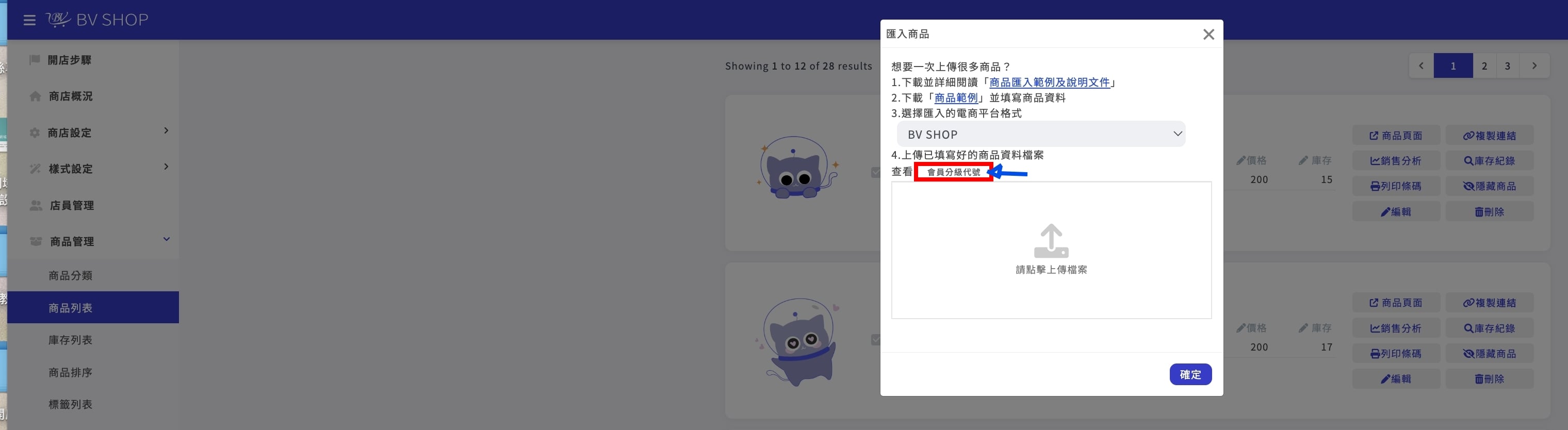
Task: Go to the previous results page
Action: pyautogui.click(x=1422, y=65)
